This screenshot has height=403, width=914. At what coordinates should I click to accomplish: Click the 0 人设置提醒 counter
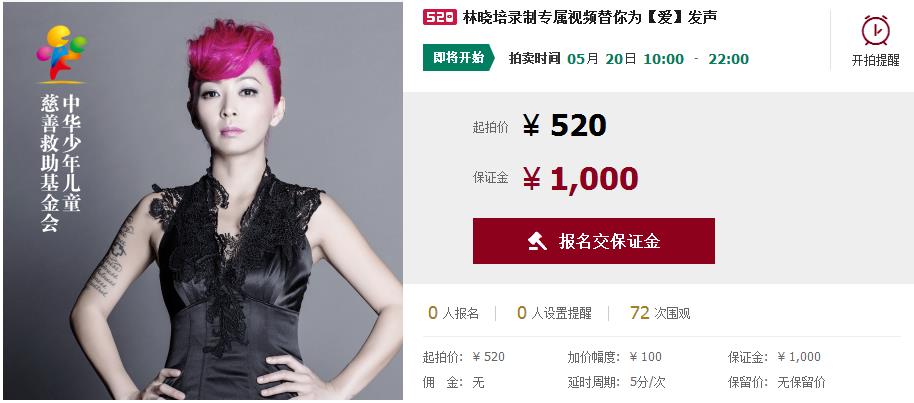coord(554,313)
